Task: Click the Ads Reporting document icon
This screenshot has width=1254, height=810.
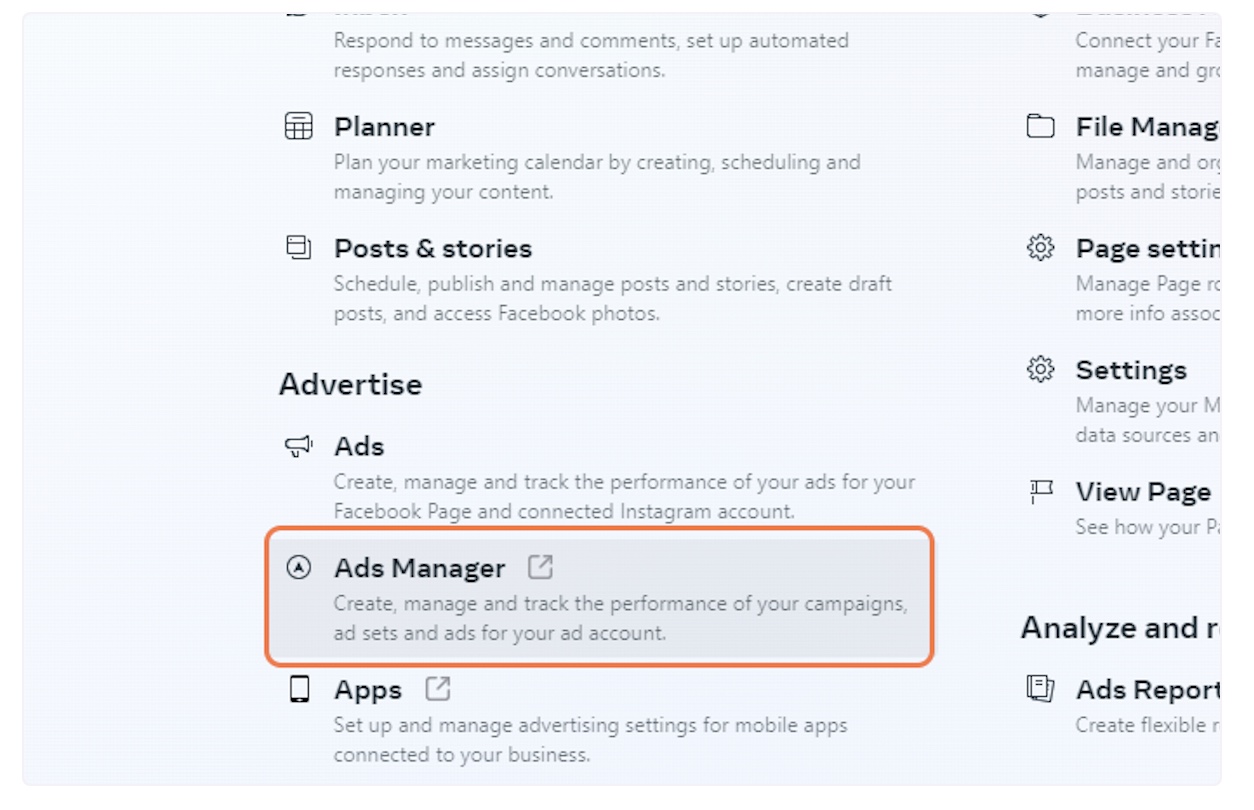Action: (1041, 689)
